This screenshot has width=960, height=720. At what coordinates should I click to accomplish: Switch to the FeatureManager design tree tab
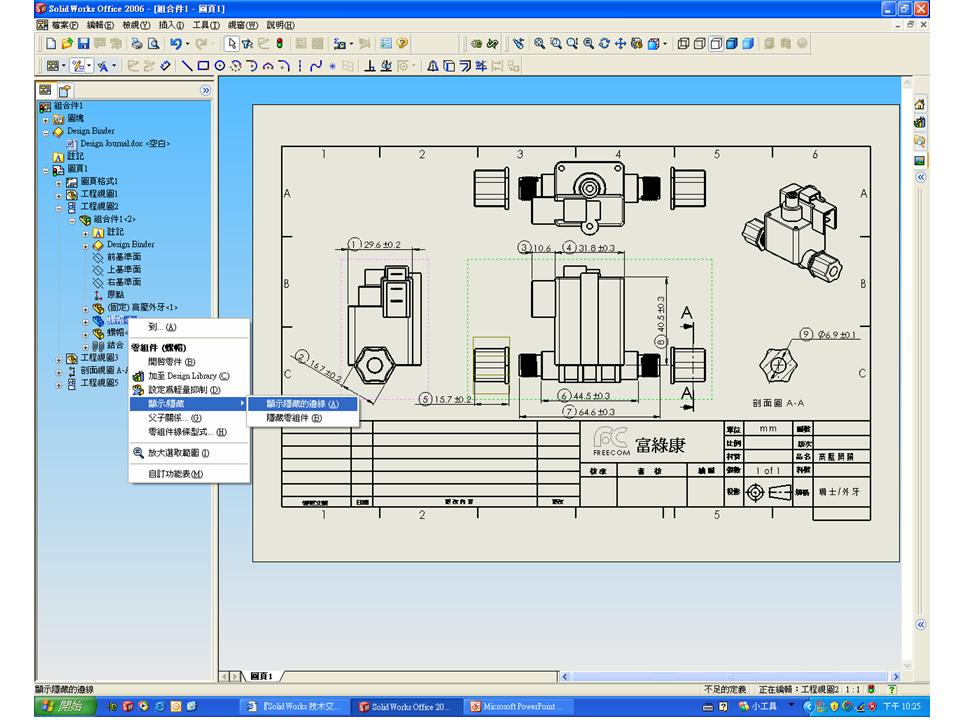point(45,90)
